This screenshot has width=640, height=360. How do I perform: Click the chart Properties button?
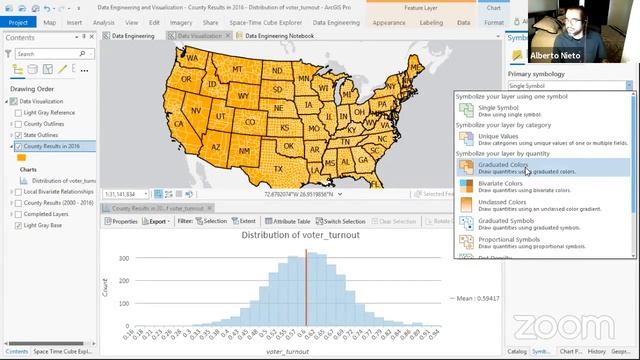click(121, 221)
